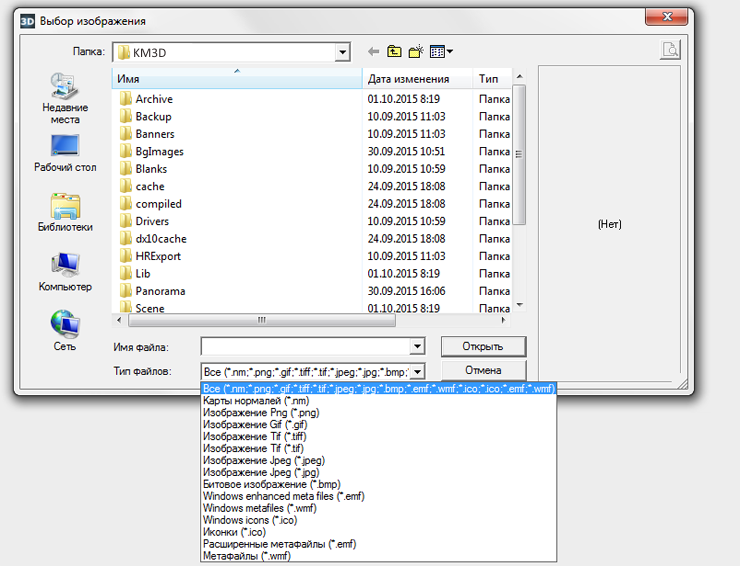Select the Backup folder
This screenshot has height=566, width=740.
[153, 116]
